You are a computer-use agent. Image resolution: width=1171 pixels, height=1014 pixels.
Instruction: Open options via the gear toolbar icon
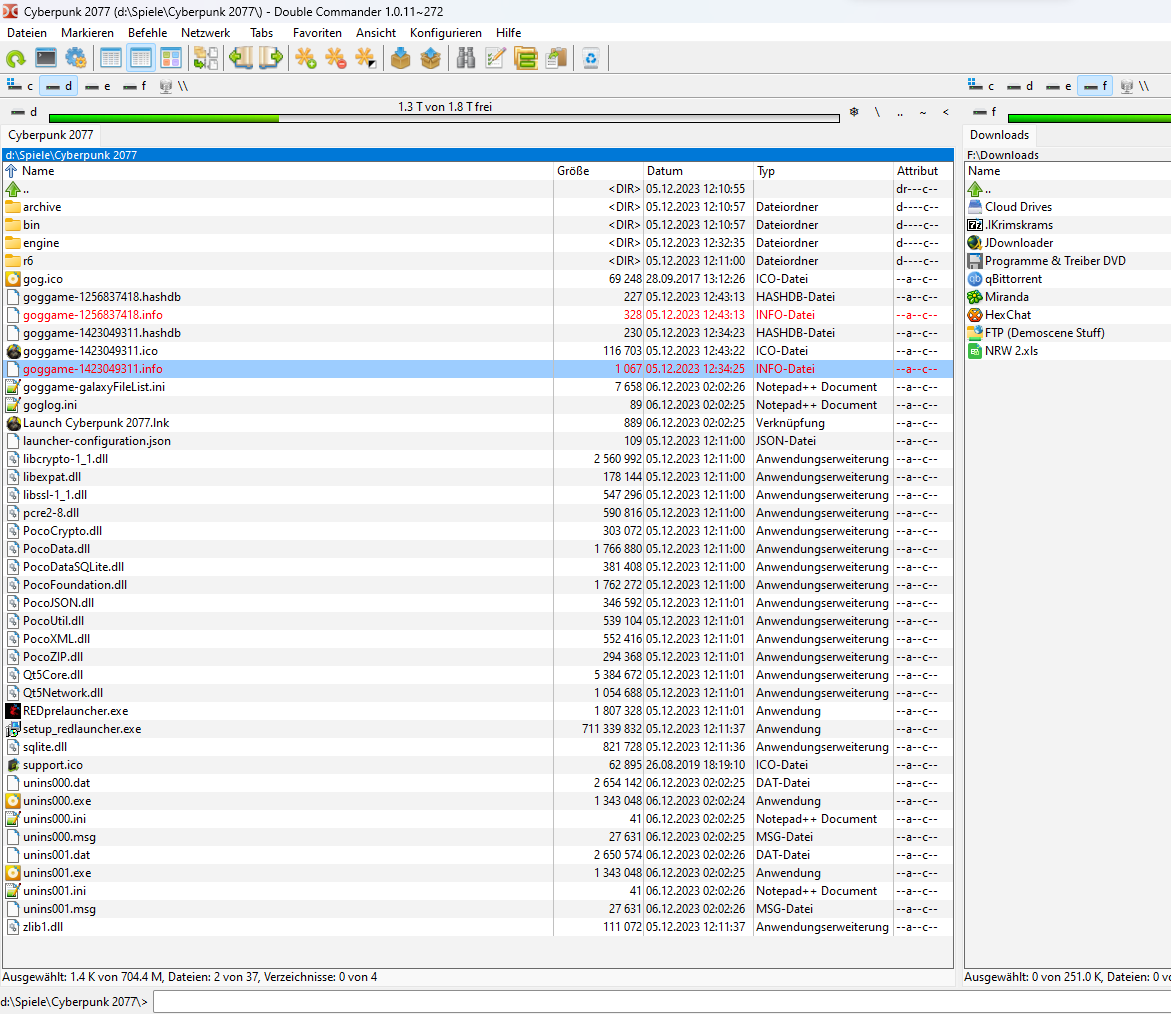(x=75, y=58)
